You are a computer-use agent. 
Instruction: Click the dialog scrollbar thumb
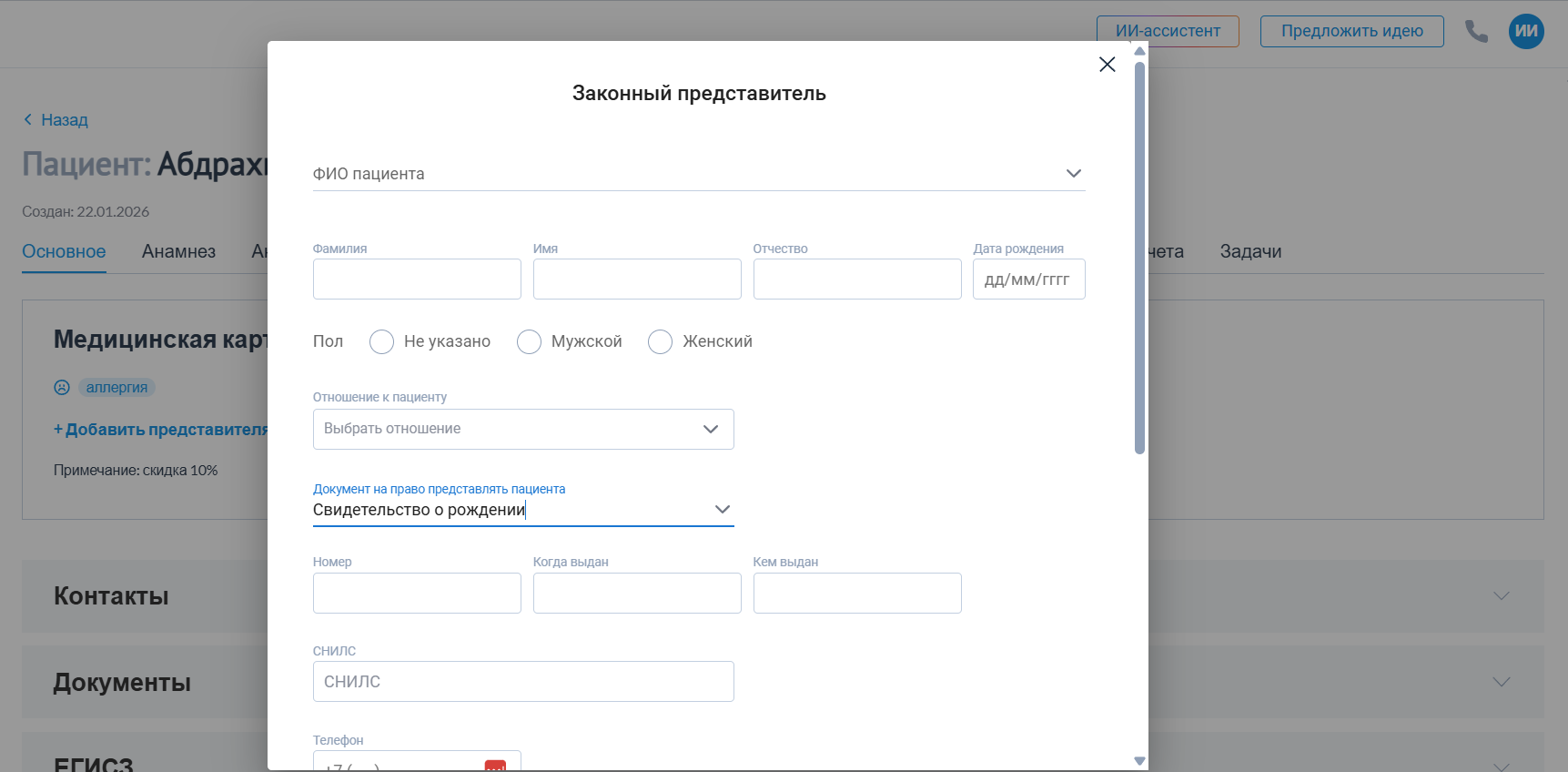(1139, 257)
